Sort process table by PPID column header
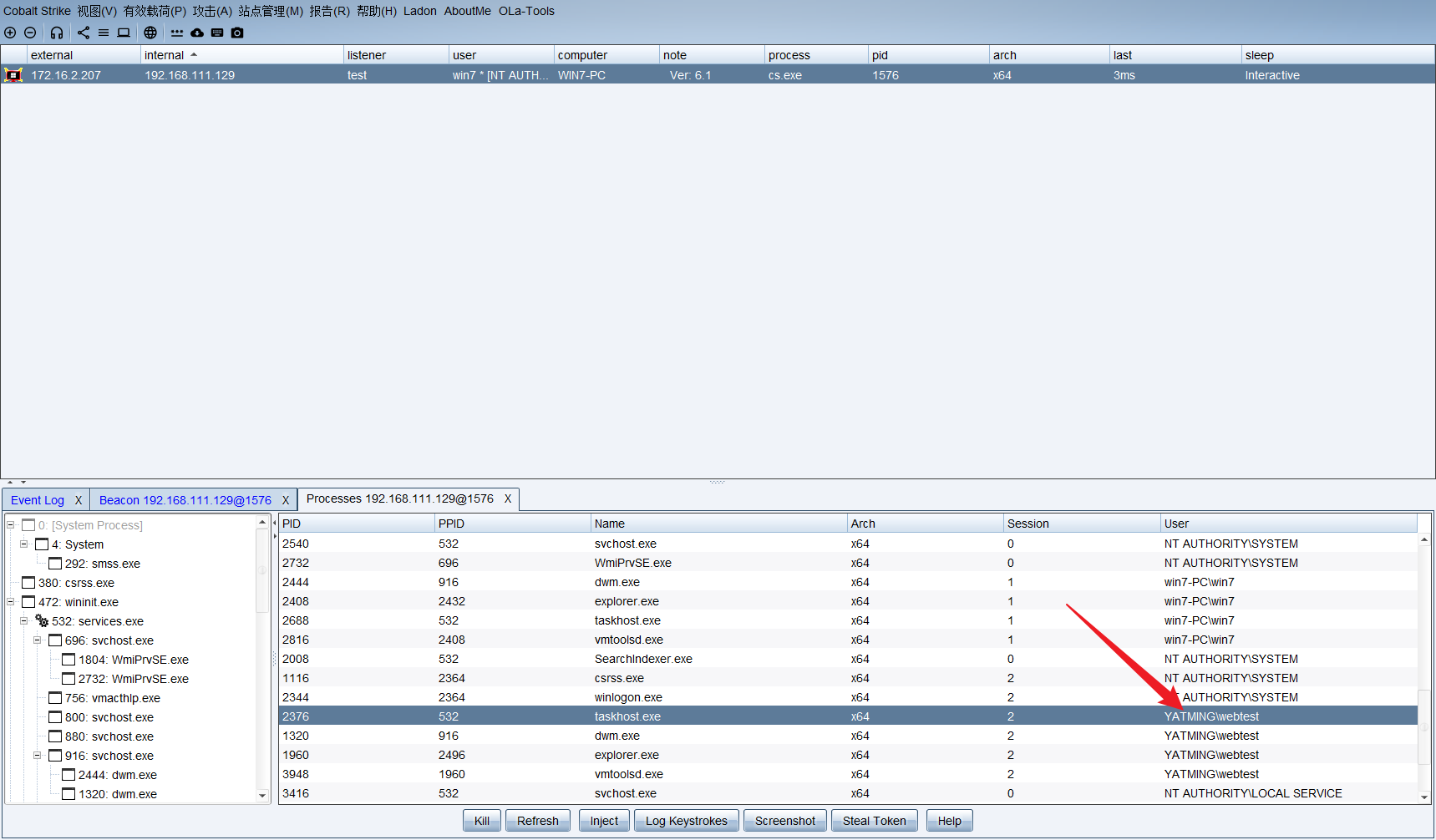This screenshot has height=840, width=1436. point(512,524)
